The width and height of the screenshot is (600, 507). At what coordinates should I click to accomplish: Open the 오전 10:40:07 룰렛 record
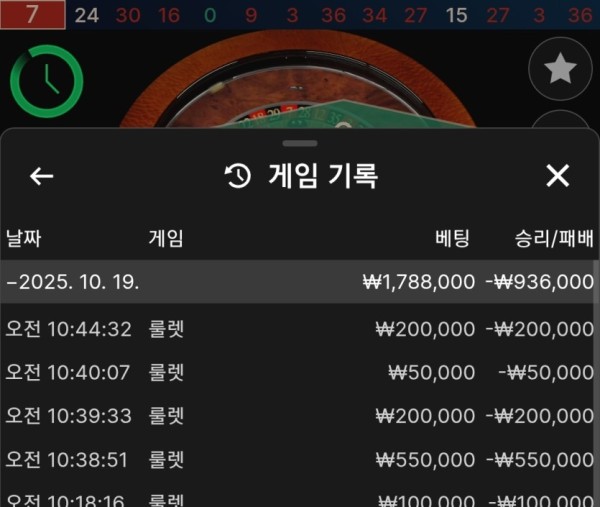297,372
